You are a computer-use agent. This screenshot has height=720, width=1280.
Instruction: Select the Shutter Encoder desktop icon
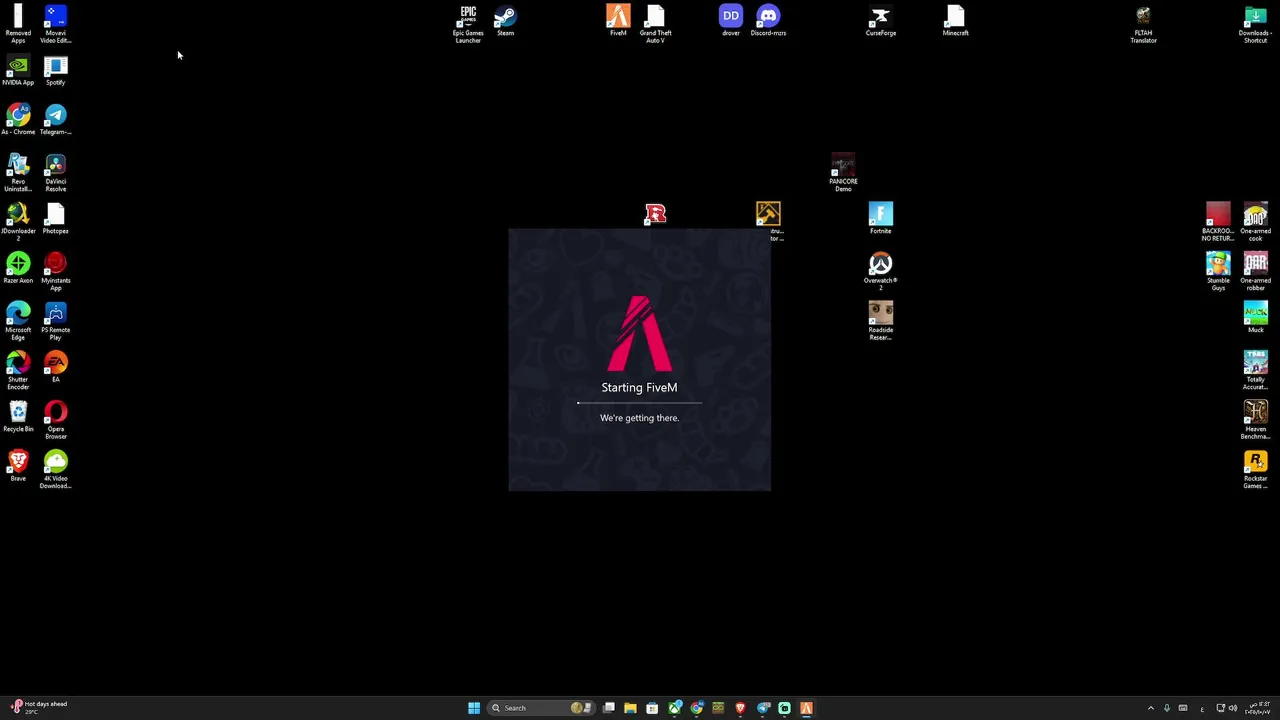[x=18, y=370]
